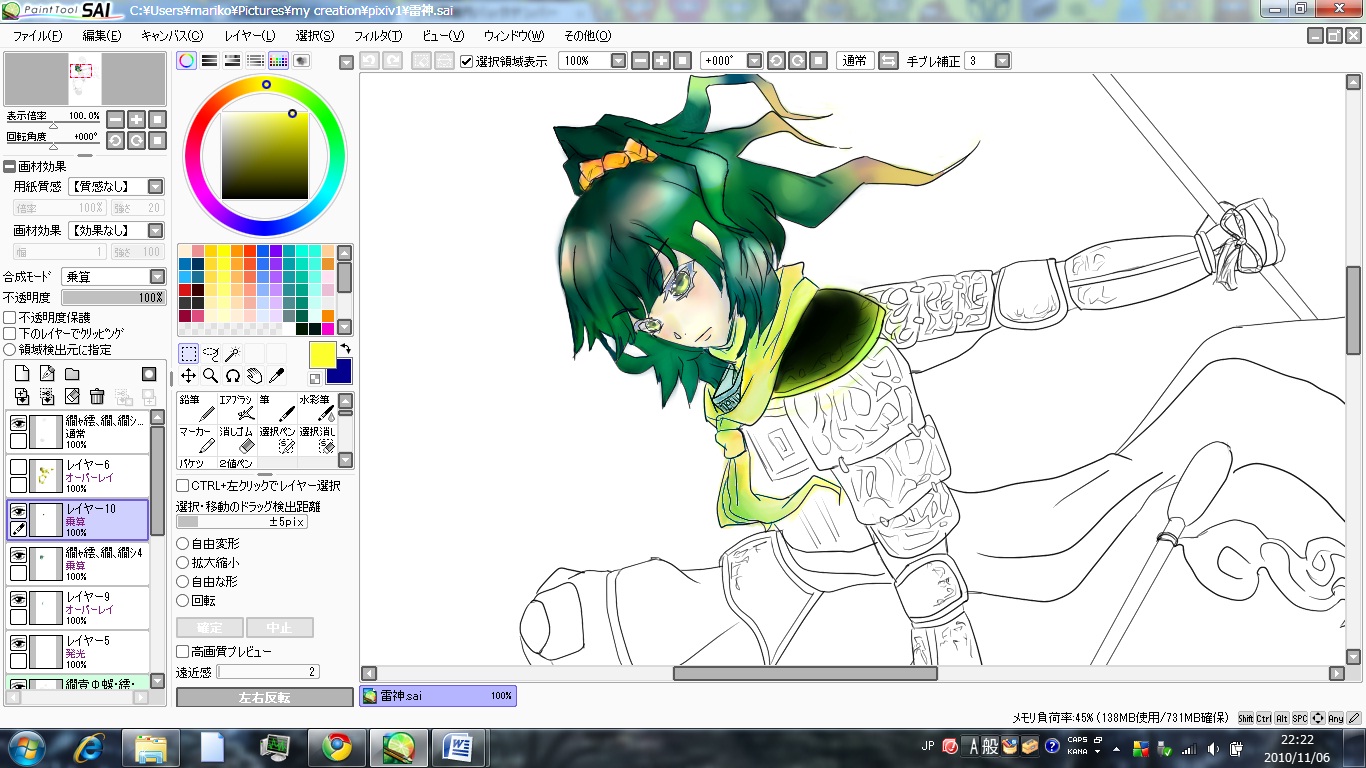Enable the 不透明度保護 checkbox
1366x768 pixels.
(x=10, y=317)
